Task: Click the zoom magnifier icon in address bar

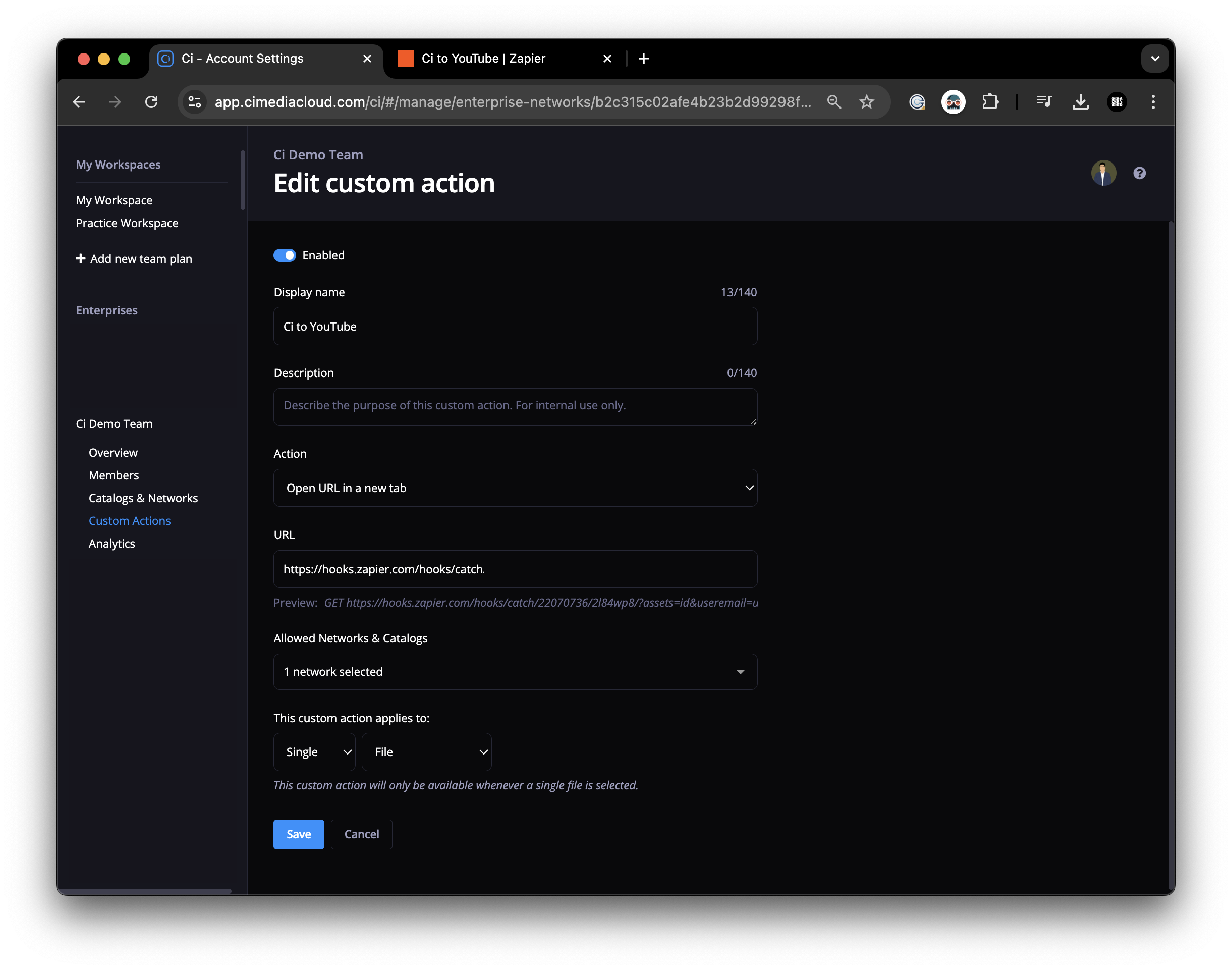Action: point(833,102)
